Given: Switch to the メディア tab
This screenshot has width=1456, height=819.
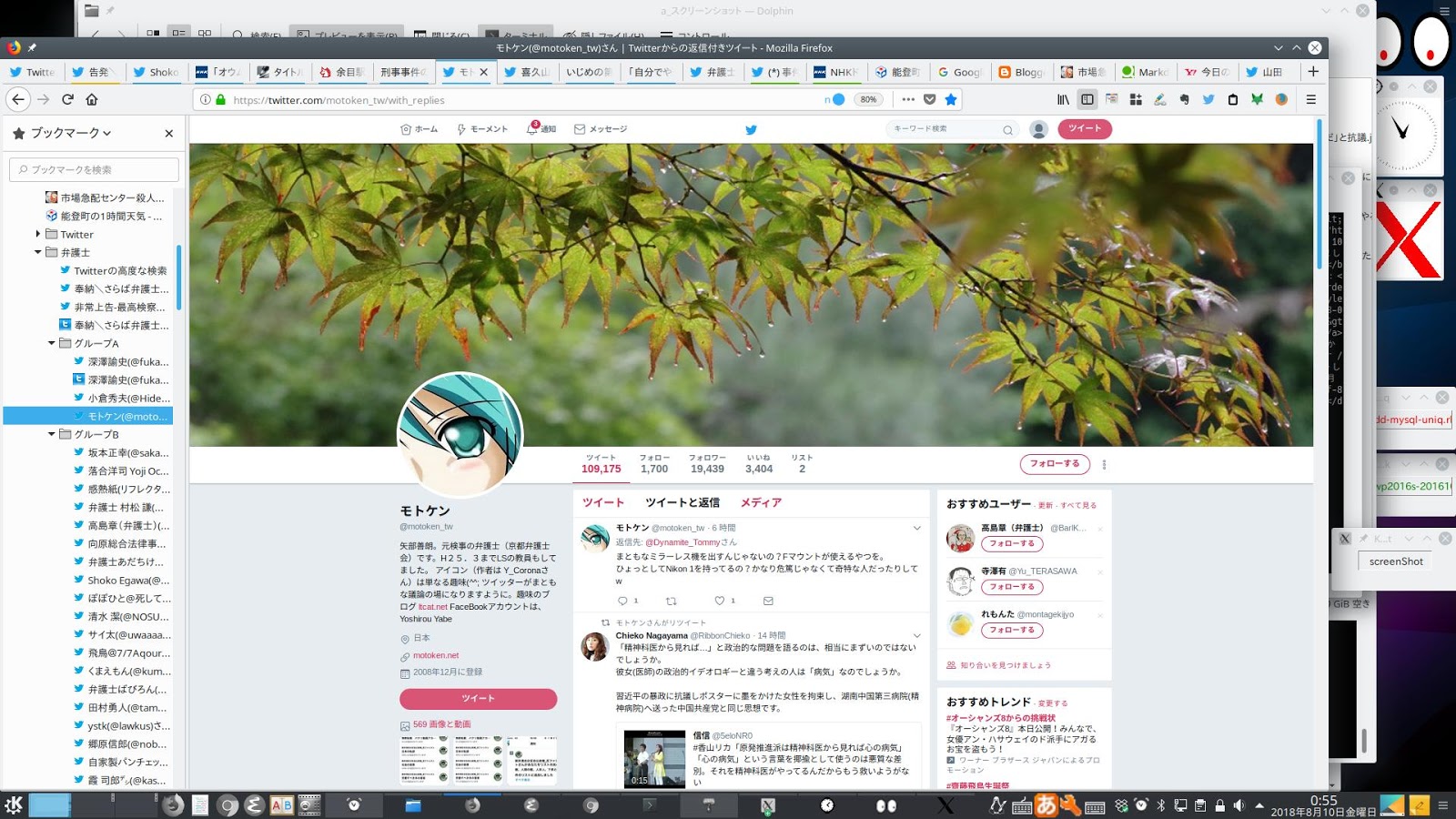Looking at the screenshot, I should pyautogui.click(x=761, y=502).
